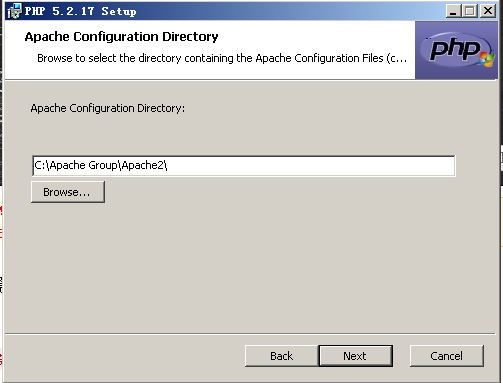Close the PHP 5.2.17 Setup dialog

point(488,11)
